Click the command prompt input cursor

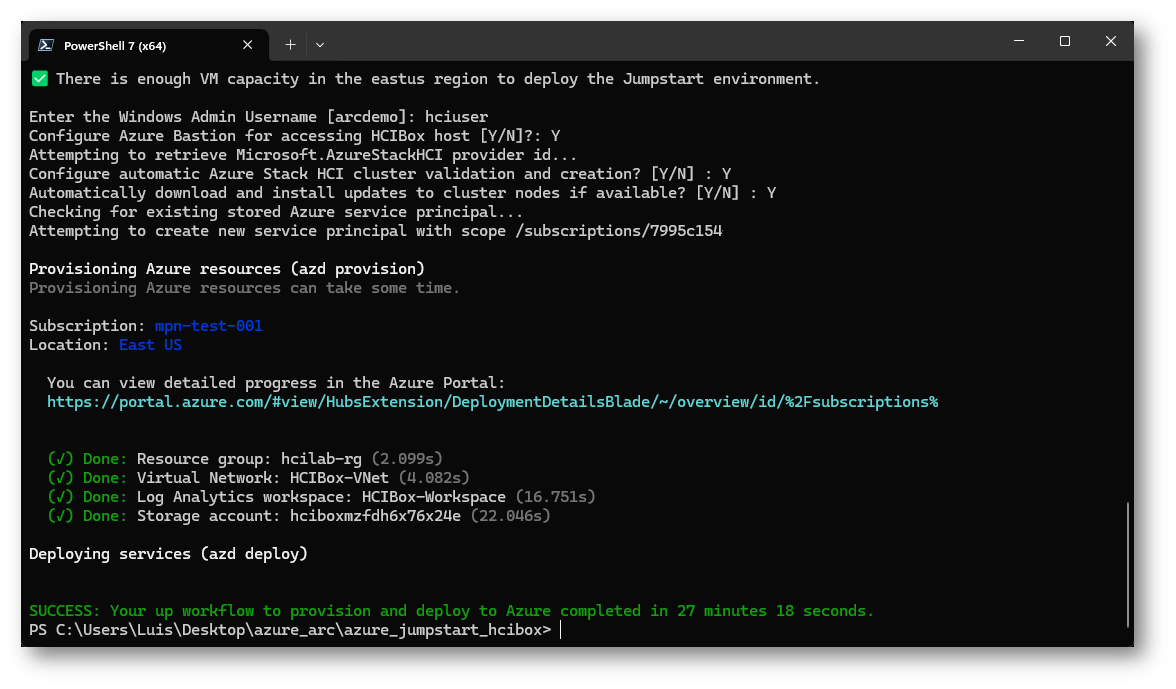click(x=561, y=630)
